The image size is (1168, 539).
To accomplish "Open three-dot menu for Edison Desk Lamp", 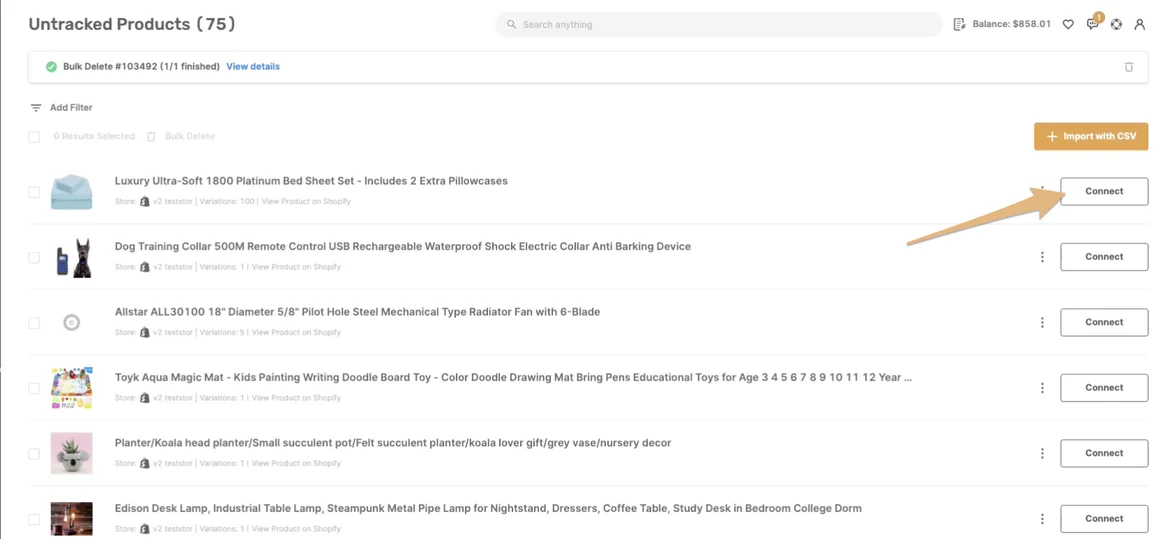I will pos(1042,519).
